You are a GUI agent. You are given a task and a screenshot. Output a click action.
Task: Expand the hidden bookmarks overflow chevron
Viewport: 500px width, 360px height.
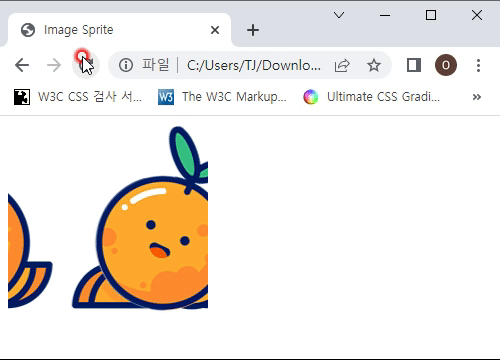pyautogui.click(x=477, y=97)
